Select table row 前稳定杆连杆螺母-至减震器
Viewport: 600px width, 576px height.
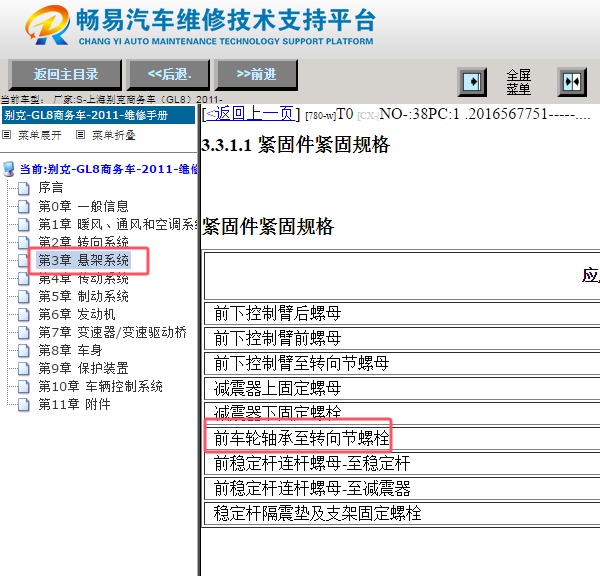[402, 488]
